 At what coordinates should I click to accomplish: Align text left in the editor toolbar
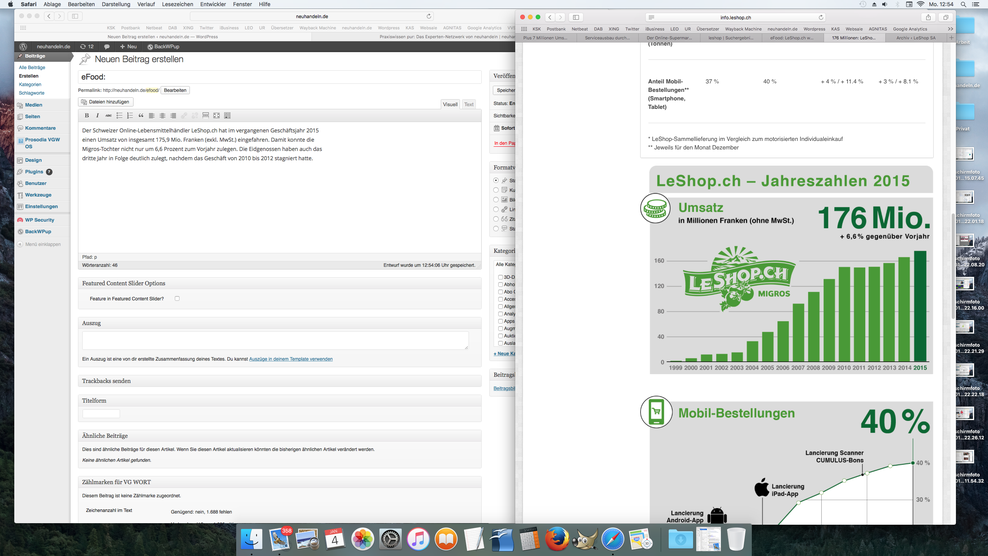click(x=151, y=116)
